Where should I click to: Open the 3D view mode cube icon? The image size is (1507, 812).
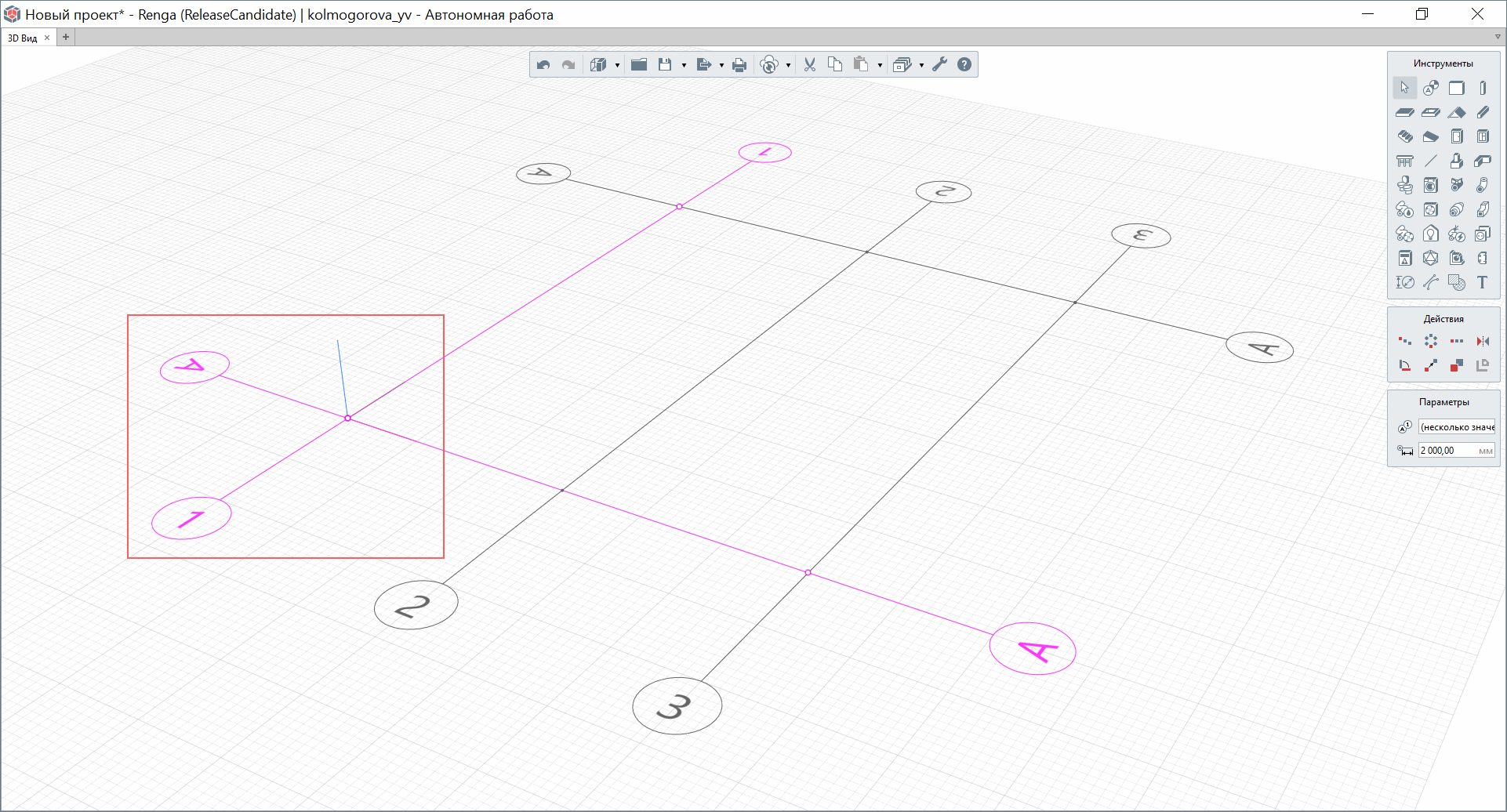coord(598,64)
